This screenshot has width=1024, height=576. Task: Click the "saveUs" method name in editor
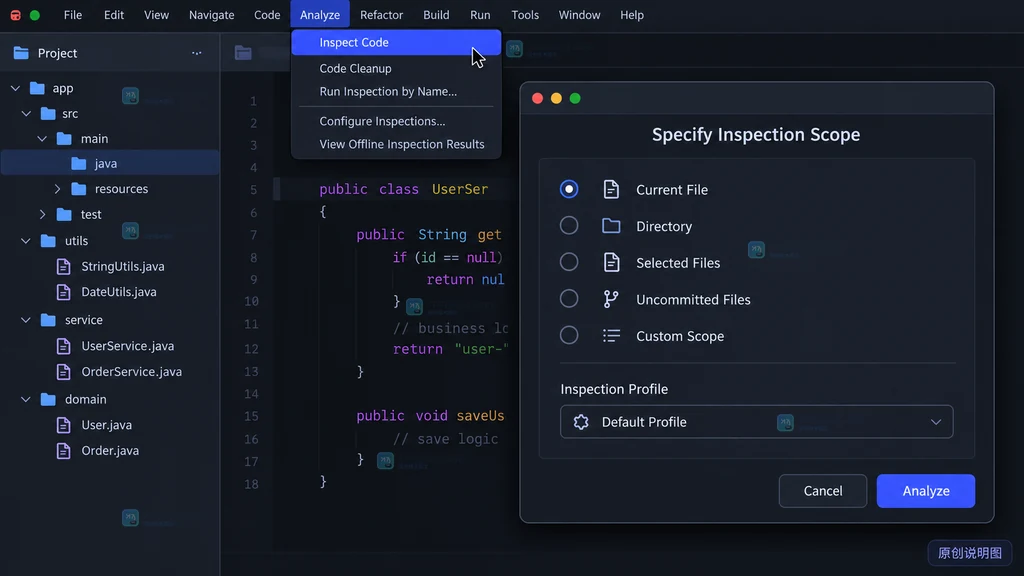pyautogui.click(x=481, y=416)
